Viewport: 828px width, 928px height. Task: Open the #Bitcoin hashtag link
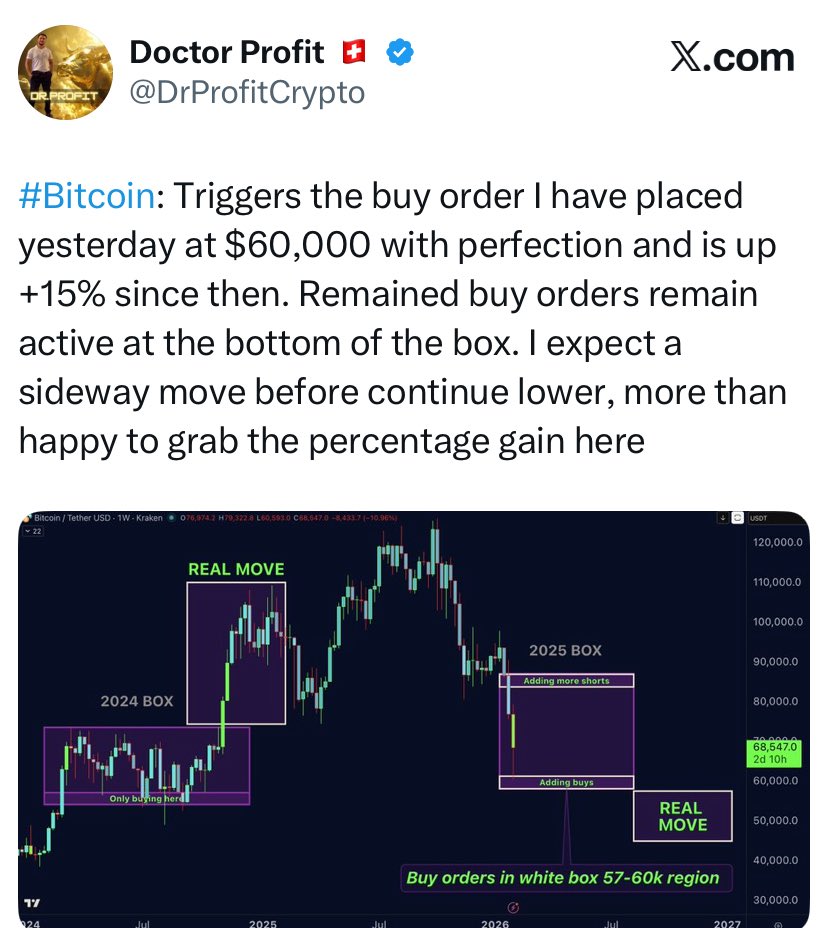[87, 196]
